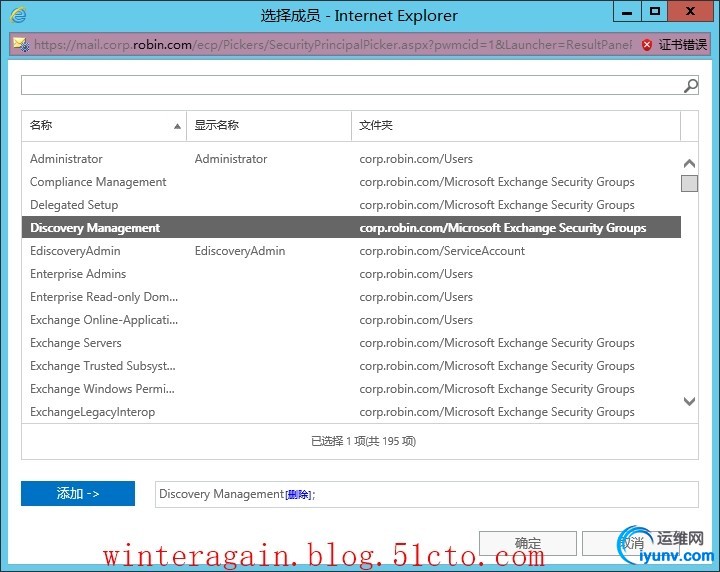720x572 pixels.
Task: Click folder cell of Exchange Servers row
Action: click(x=497, y=343)
